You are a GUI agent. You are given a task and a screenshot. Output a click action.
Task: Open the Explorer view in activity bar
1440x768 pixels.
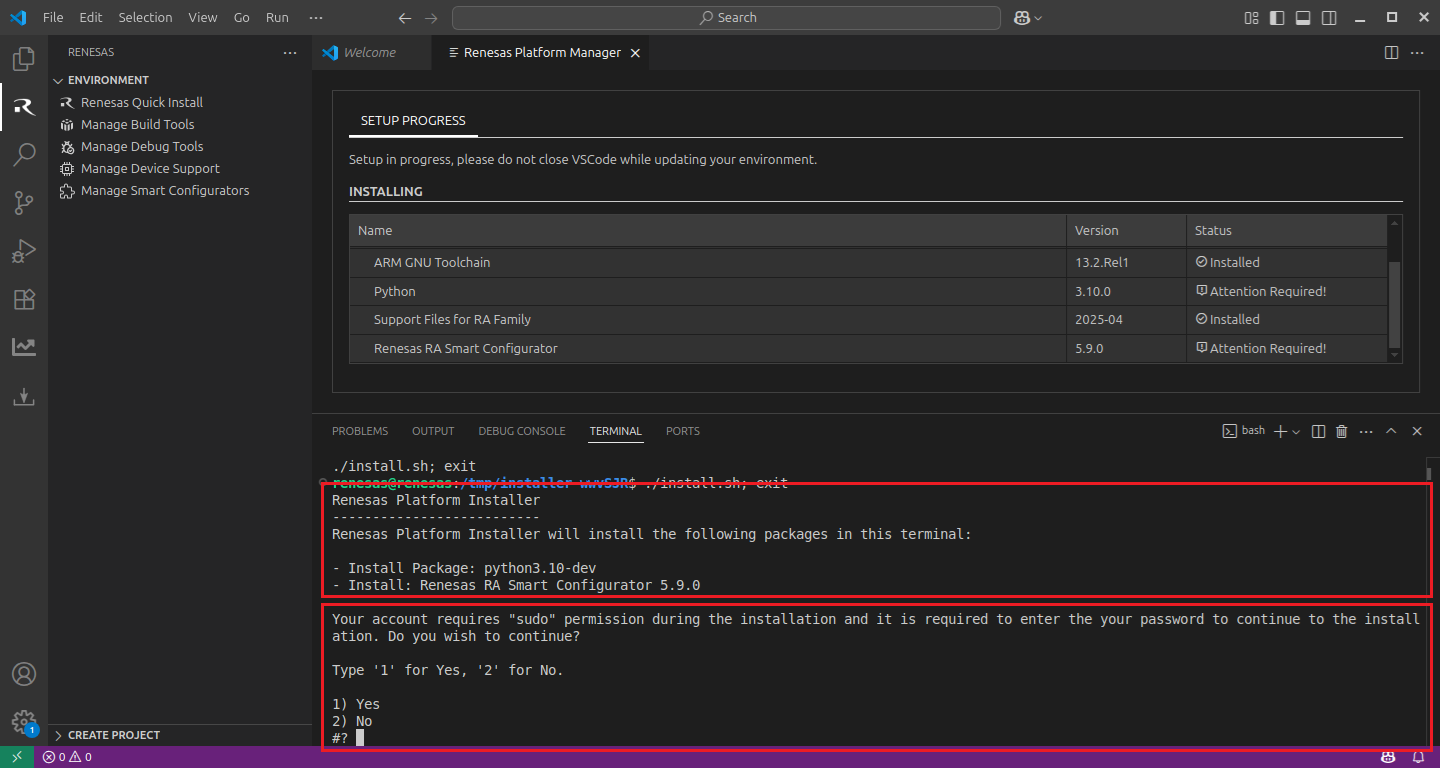coord(24,60)
